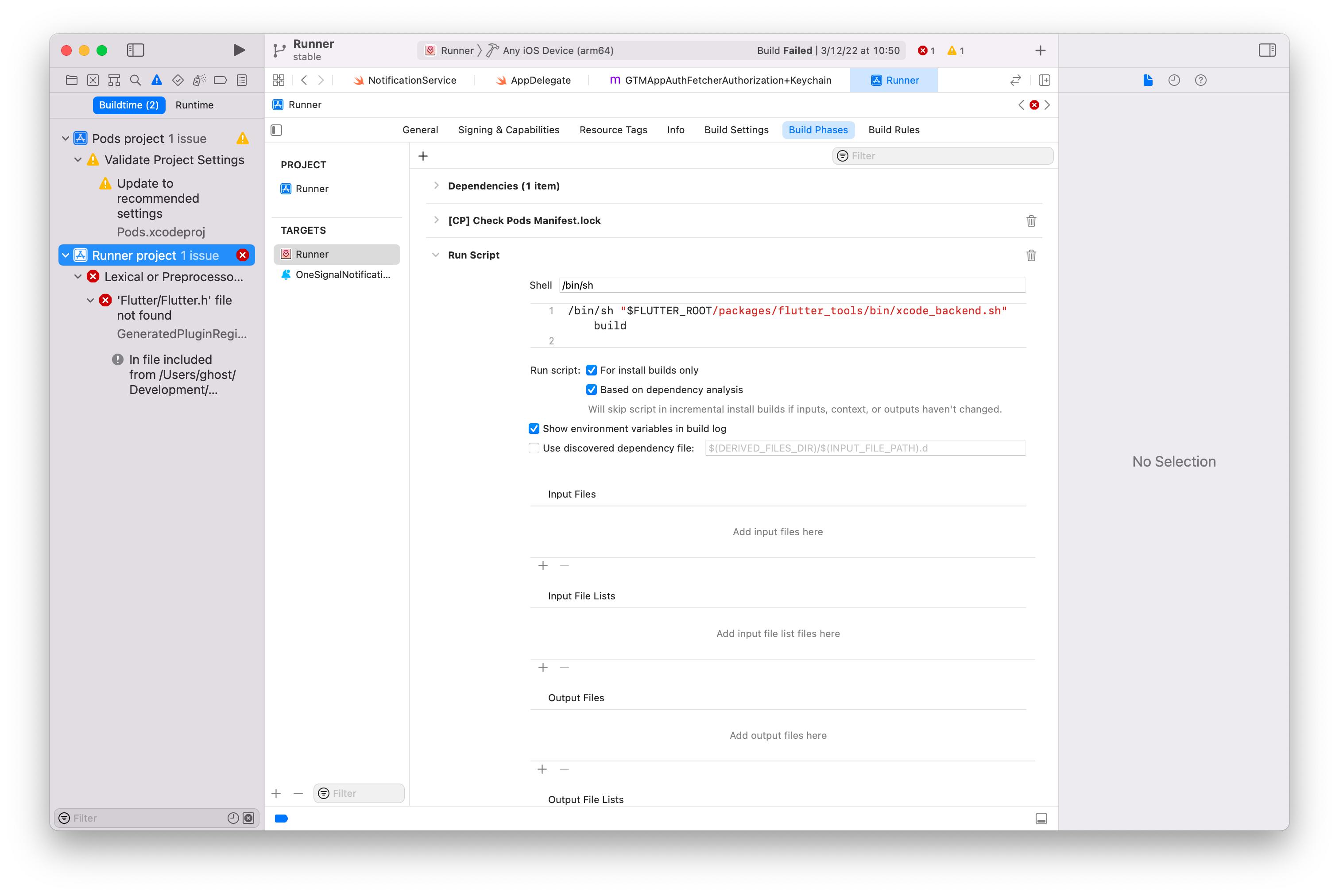Delete the Check Pods Manifest.lock phase
Viewport: 1339px width, 896px height.
pyautogui.click(x=1031, y=220)
